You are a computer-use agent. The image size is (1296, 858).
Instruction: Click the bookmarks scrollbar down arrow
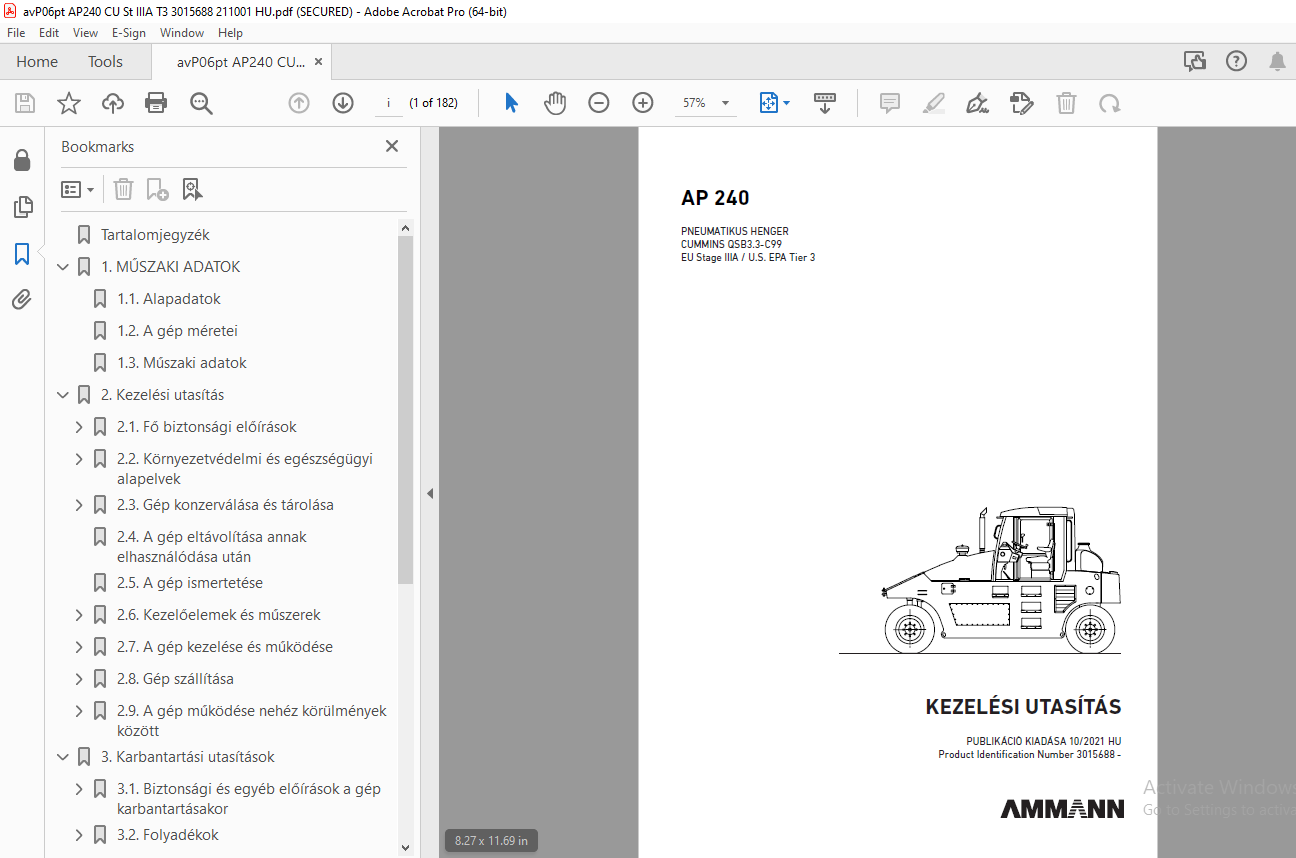click(405, 847)
